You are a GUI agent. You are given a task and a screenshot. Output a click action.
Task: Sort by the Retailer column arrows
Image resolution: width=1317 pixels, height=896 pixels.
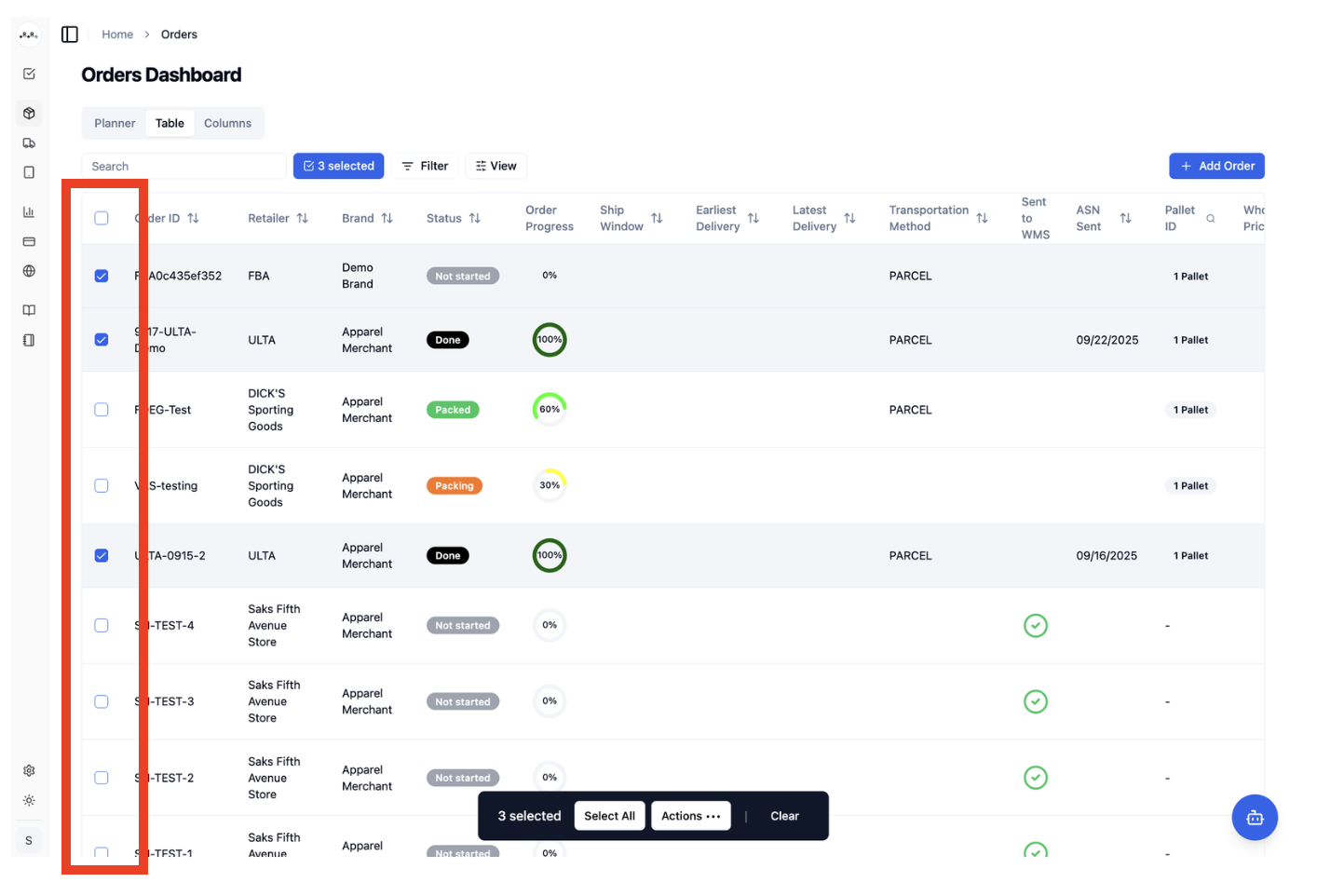click(x=303, y=218)
